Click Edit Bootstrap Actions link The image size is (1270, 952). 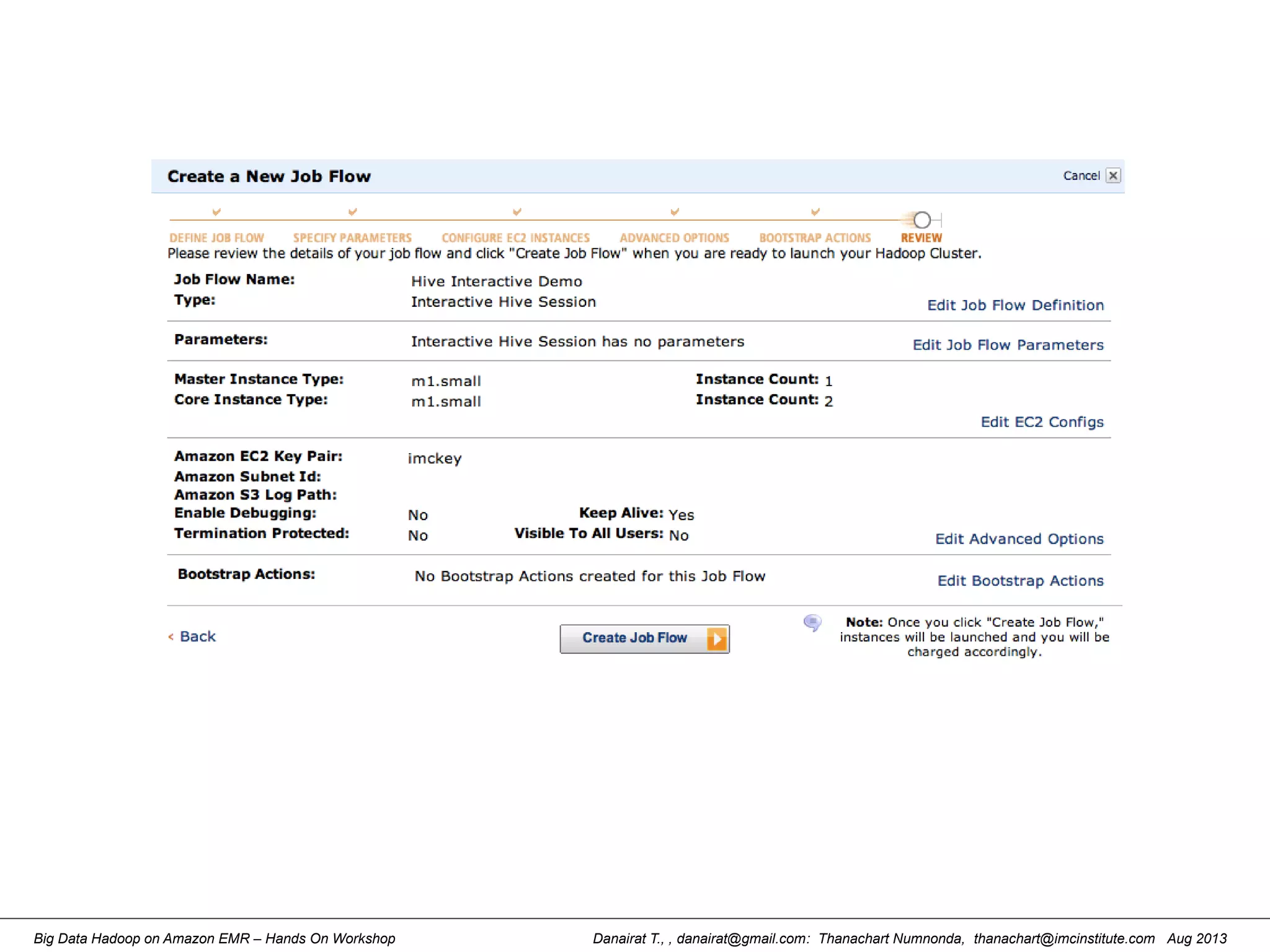[x=1020, y=581]
